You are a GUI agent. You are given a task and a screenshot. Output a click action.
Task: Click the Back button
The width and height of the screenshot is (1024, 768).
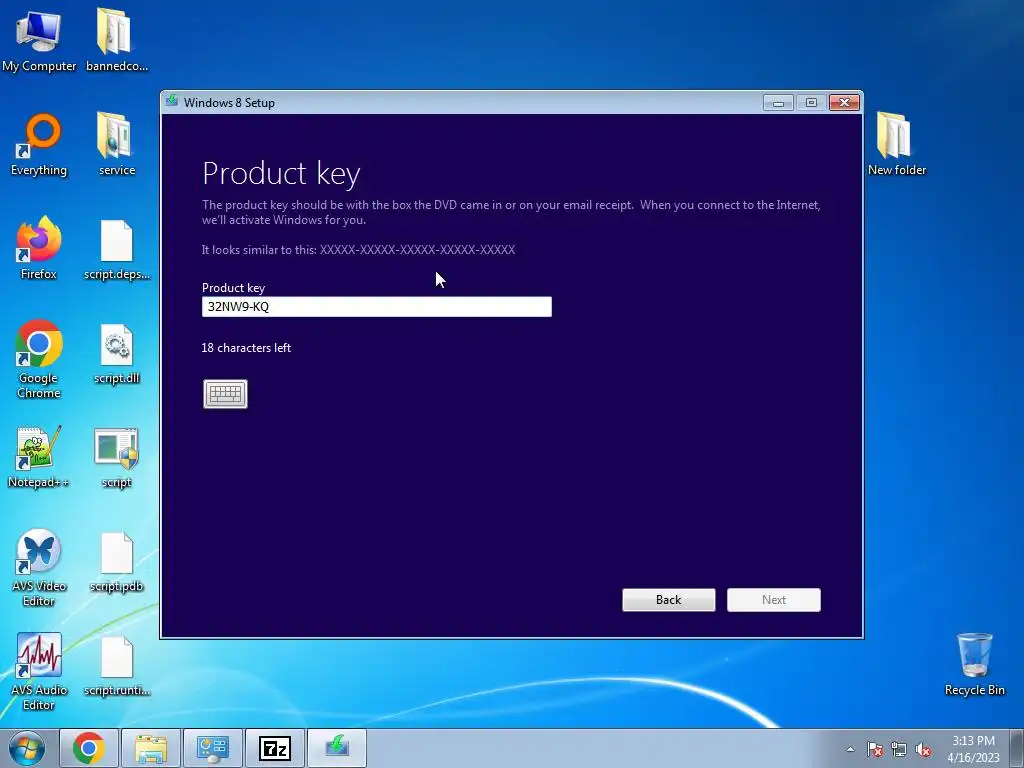point(669,600)
